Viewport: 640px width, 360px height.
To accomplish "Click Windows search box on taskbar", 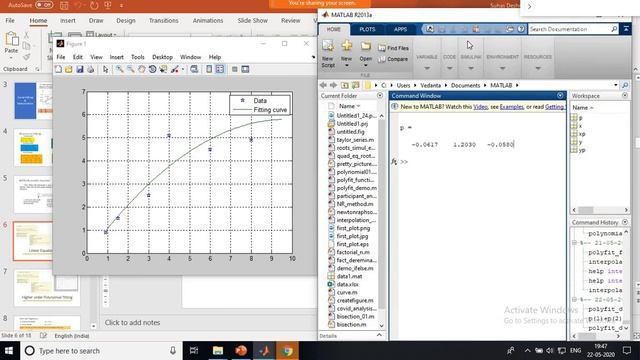I will [x=102, y=351].
